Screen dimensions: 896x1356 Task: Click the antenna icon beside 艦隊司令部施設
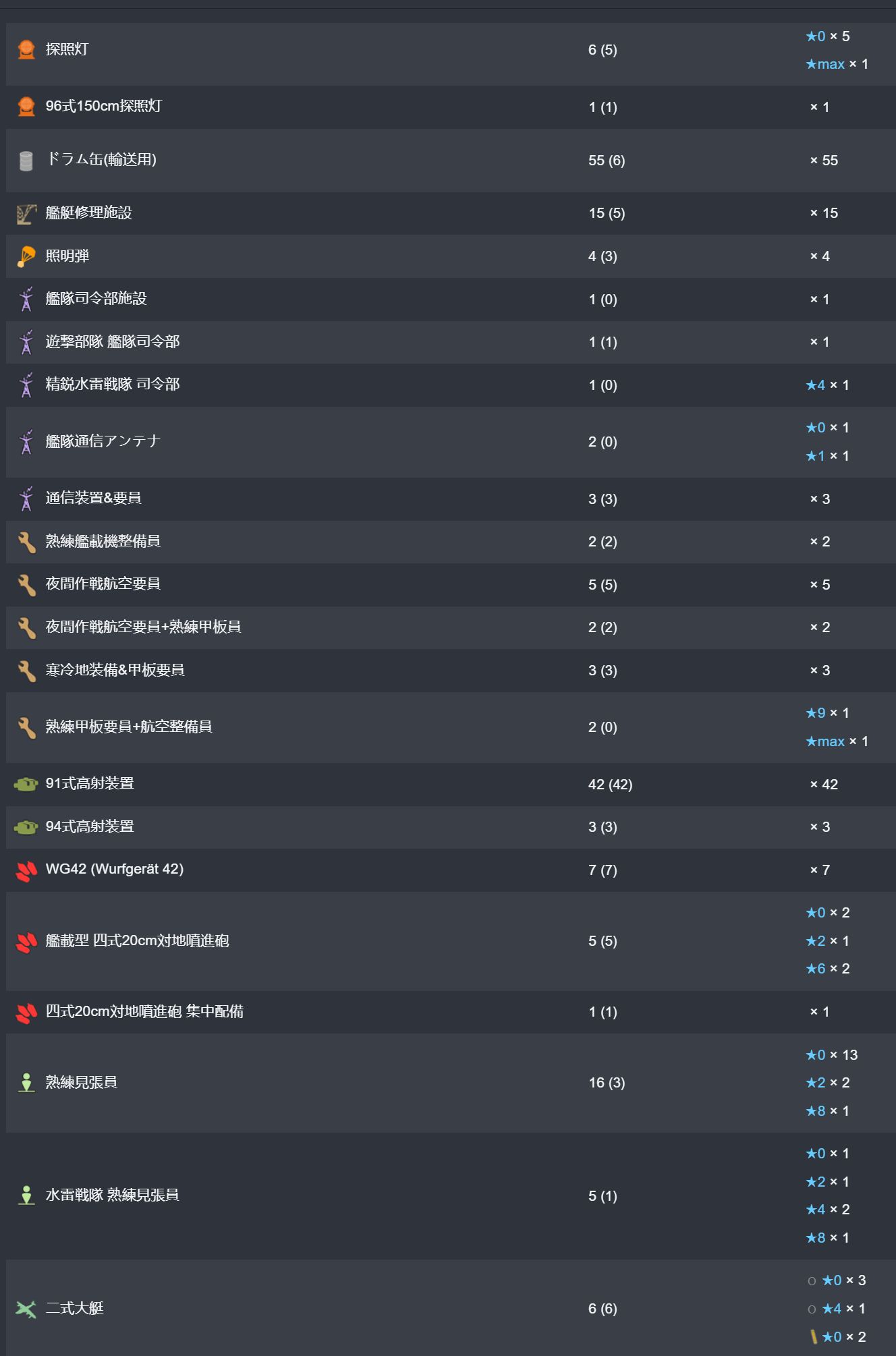click(x=26, y=300)
